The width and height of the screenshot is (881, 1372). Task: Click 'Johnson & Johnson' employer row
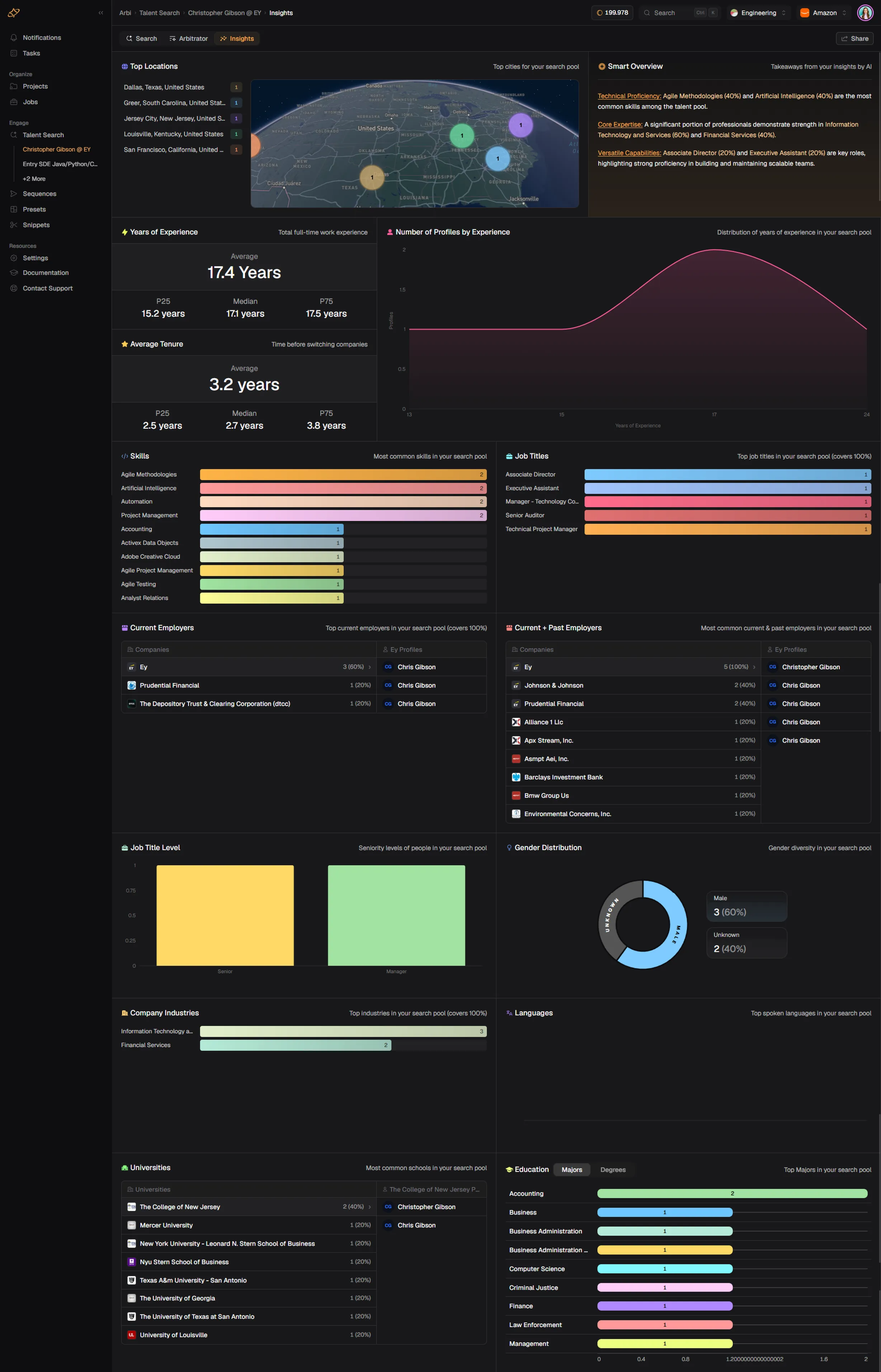tap(633, 685)
